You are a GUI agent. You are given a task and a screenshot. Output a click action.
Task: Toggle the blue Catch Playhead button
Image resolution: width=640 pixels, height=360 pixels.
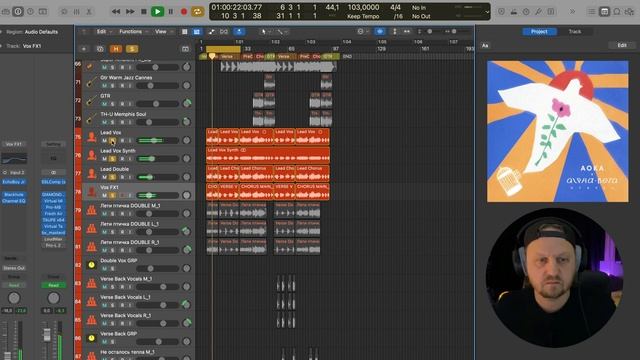click(239, 31)
